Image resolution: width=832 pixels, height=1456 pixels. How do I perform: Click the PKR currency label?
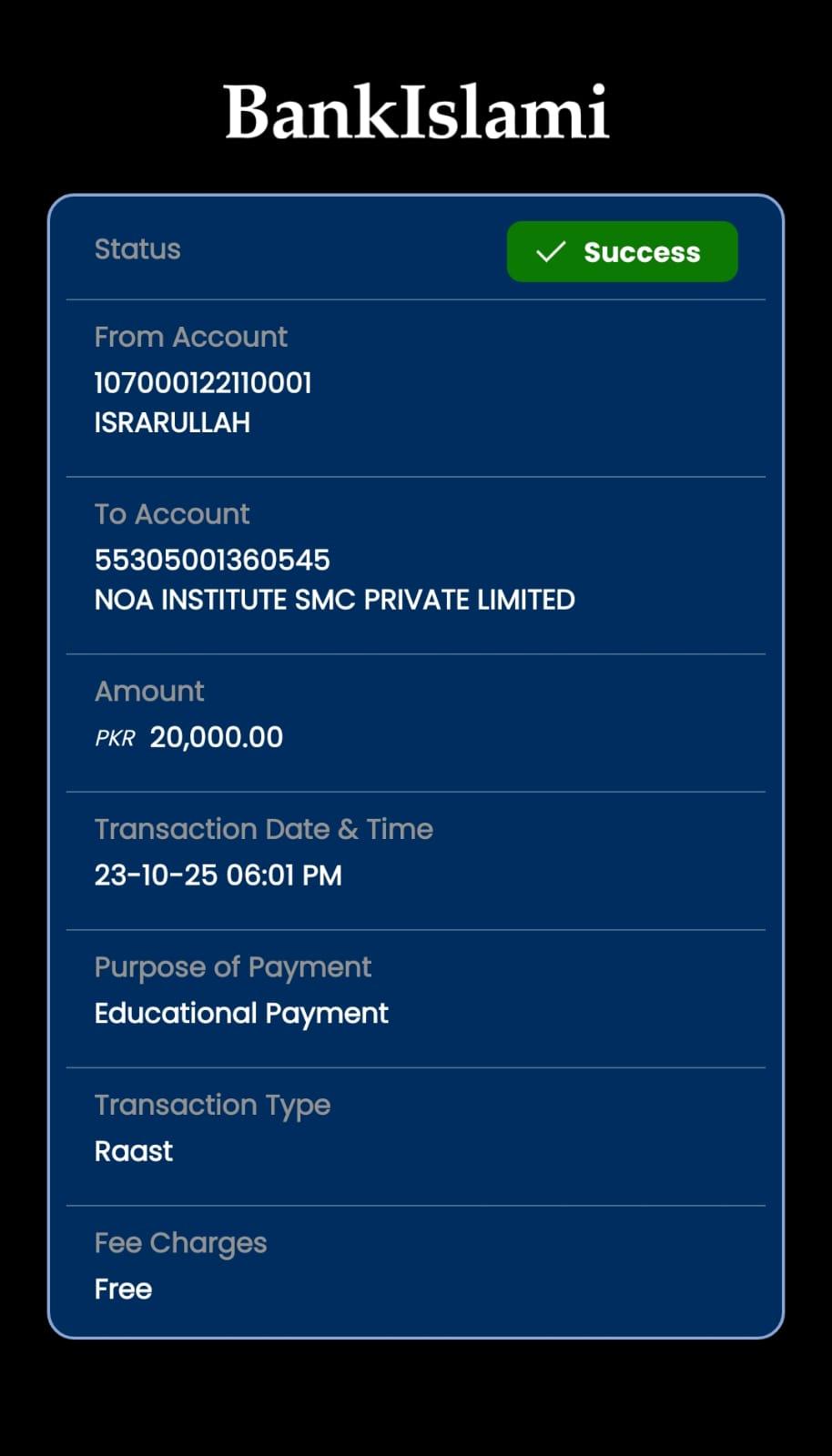tap(115, 738)
